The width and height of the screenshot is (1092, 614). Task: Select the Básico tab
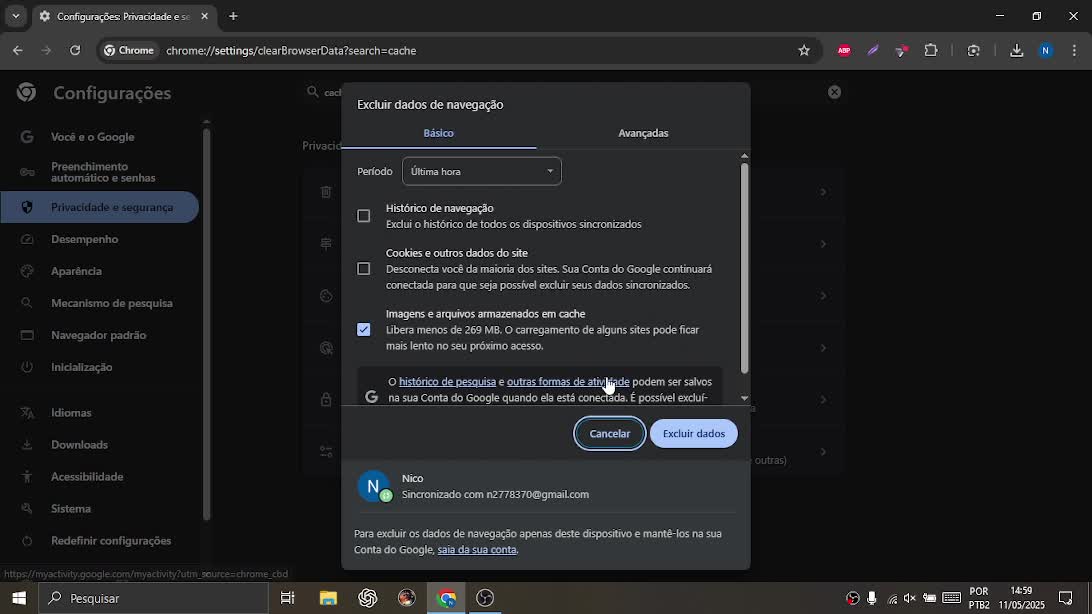[x=438, y=133]
